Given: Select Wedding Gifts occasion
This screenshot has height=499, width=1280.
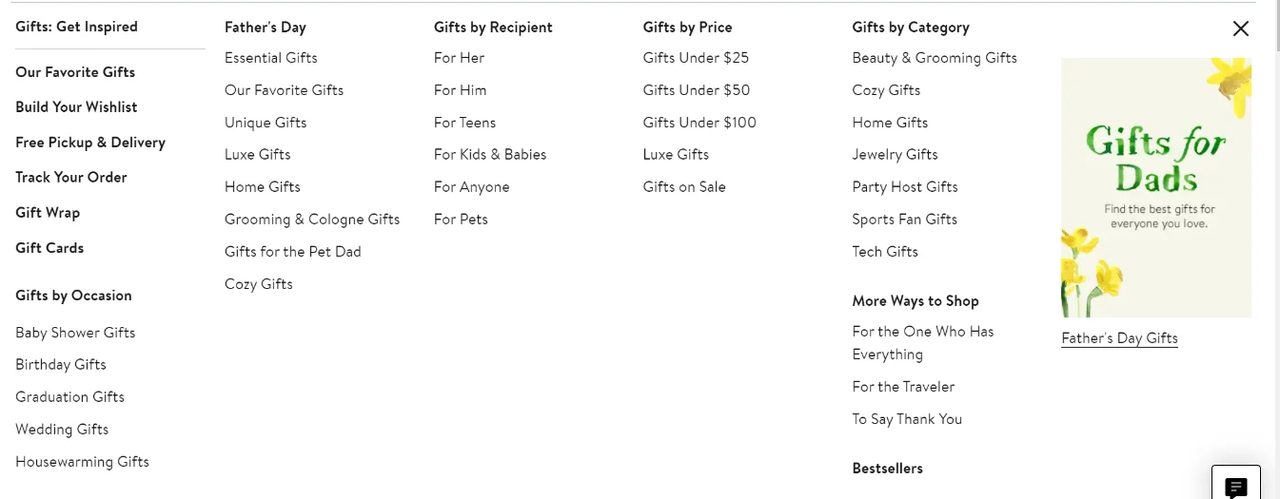Looking at the screenshot, I should [62, 429].
